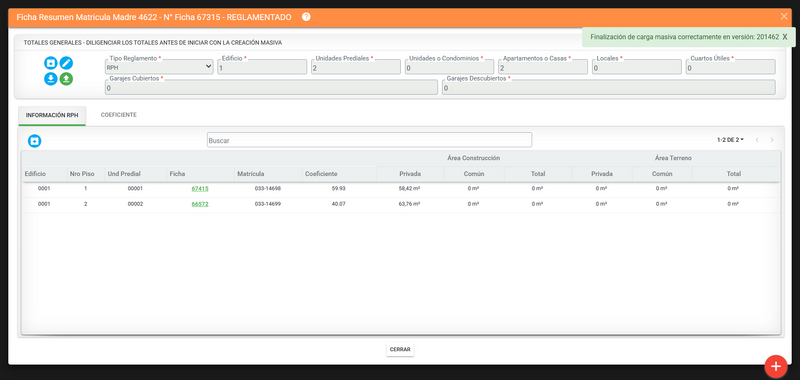Click in the Buscar search field
The height and width of the screenshot is (380, 800).
point(369,140)
